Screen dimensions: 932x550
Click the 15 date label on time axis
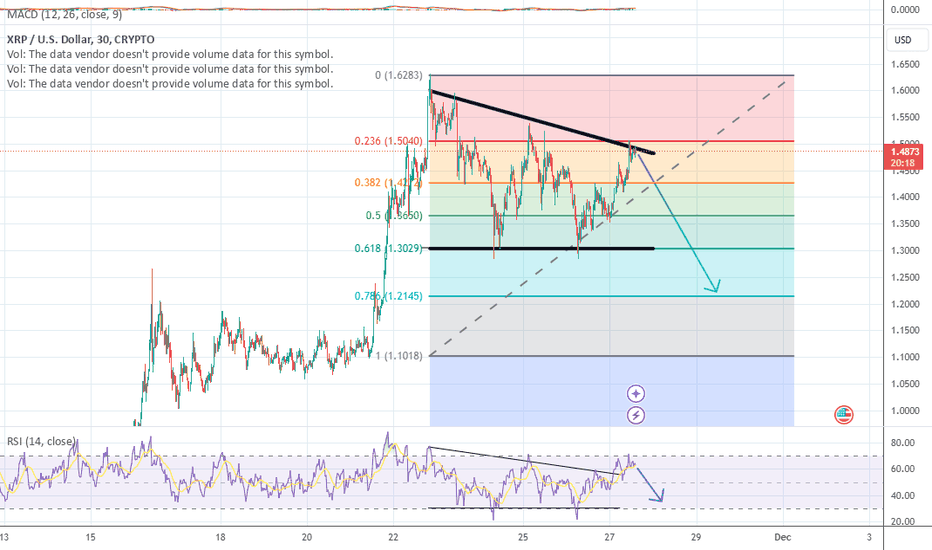click(90, 537)
